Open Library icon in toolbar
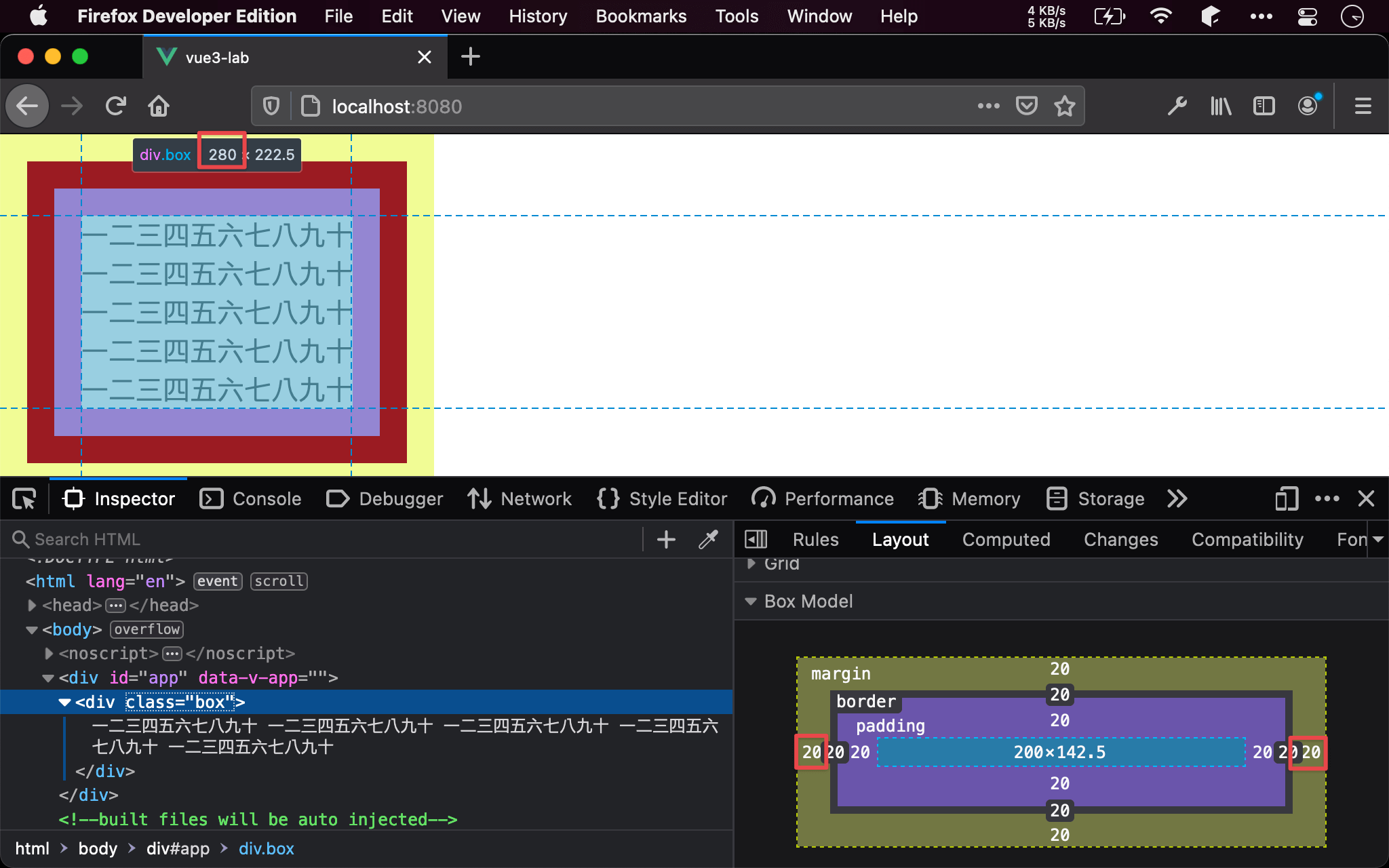 1221,106
